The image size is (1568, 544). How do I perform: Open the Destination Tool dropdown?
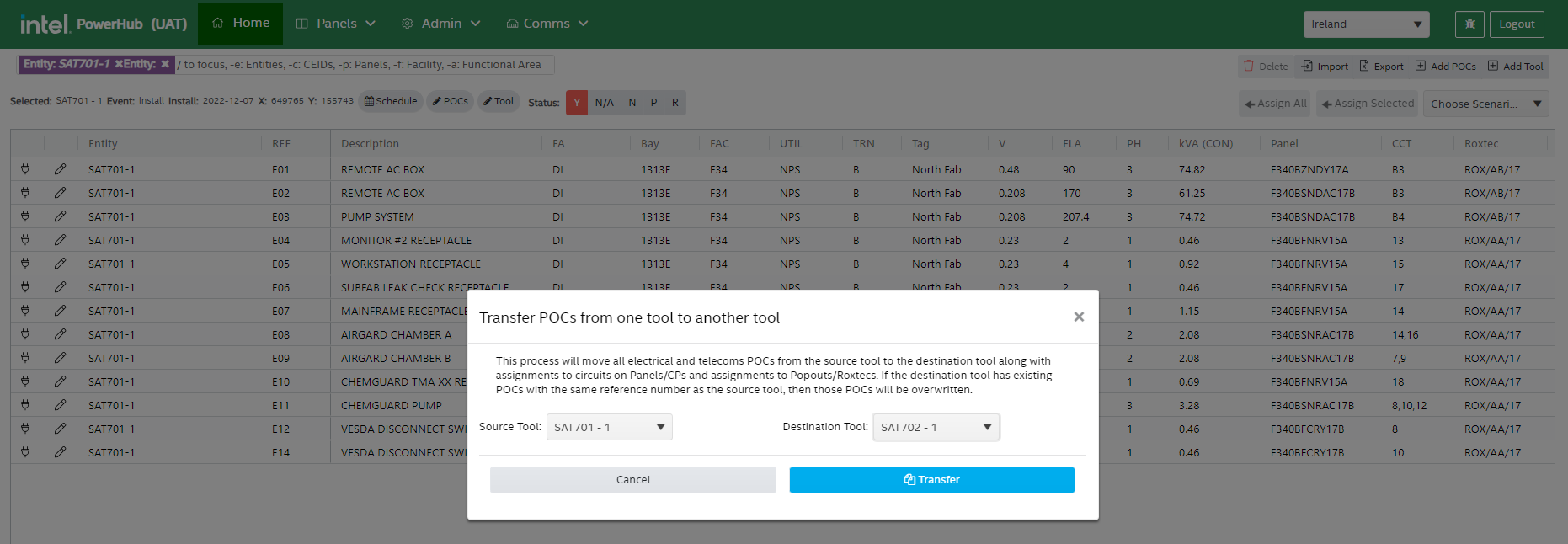tap(936, 427)
